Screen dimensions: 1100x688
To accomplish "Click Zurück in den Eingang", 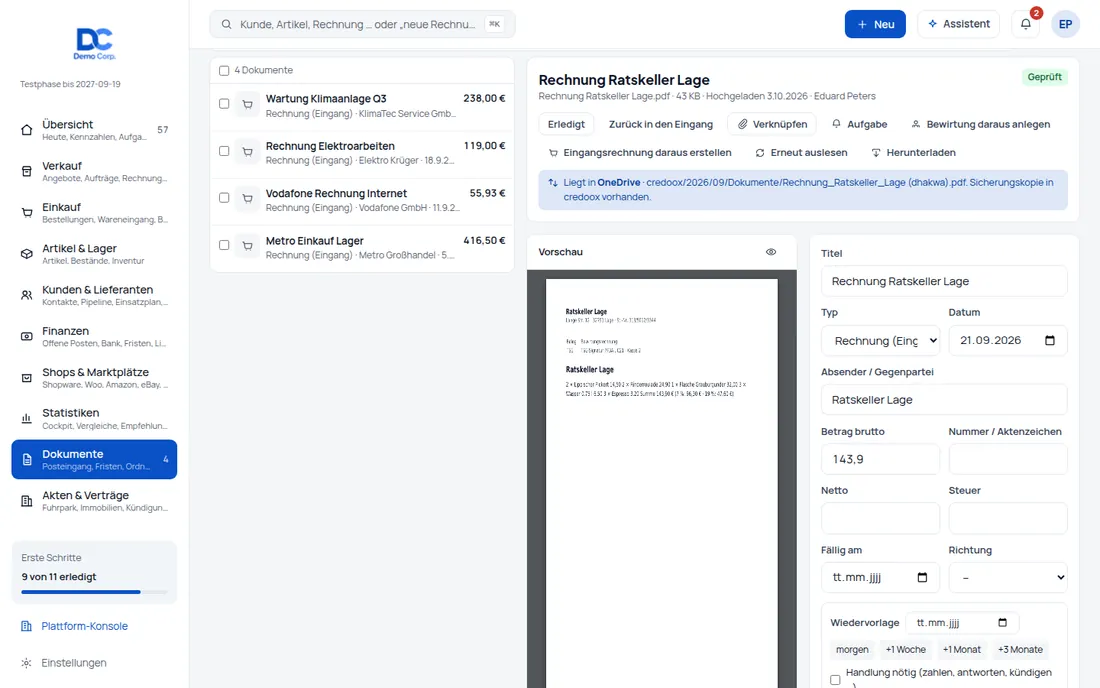I will [x=661, y=124].
